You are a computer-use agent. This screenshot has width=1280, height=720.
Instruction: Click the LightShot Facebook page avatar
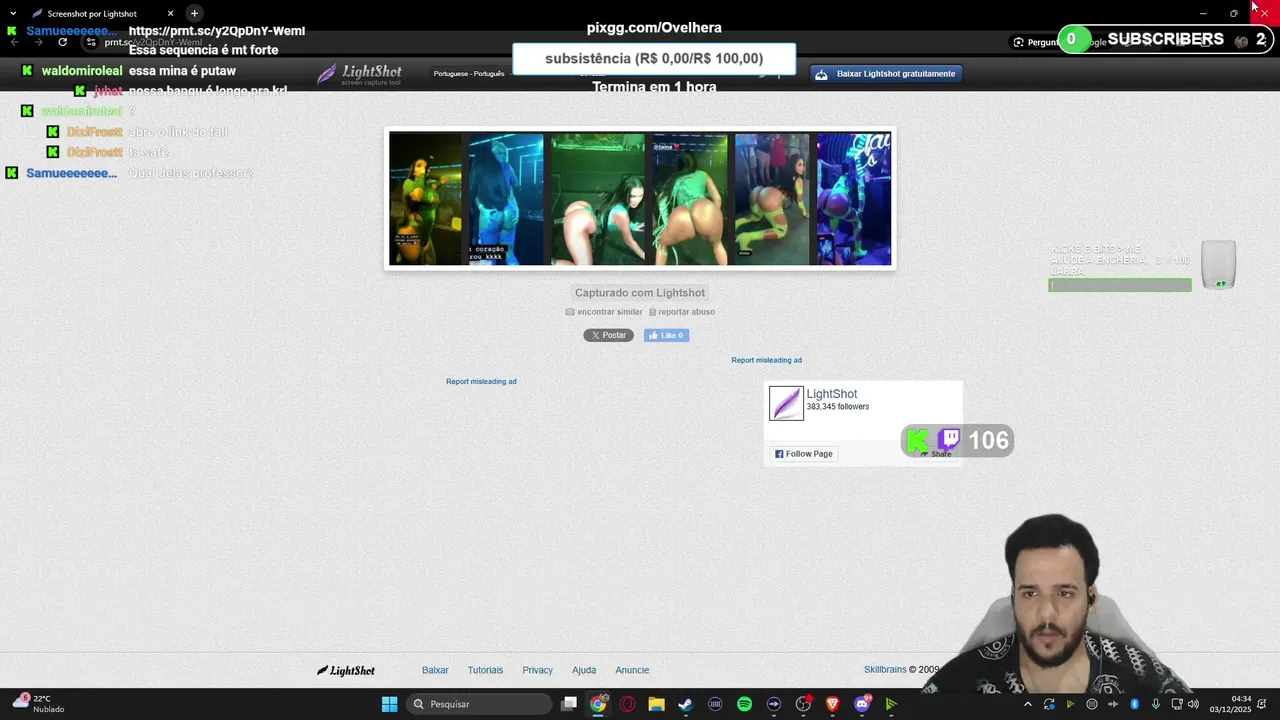(x=786, y=403)
